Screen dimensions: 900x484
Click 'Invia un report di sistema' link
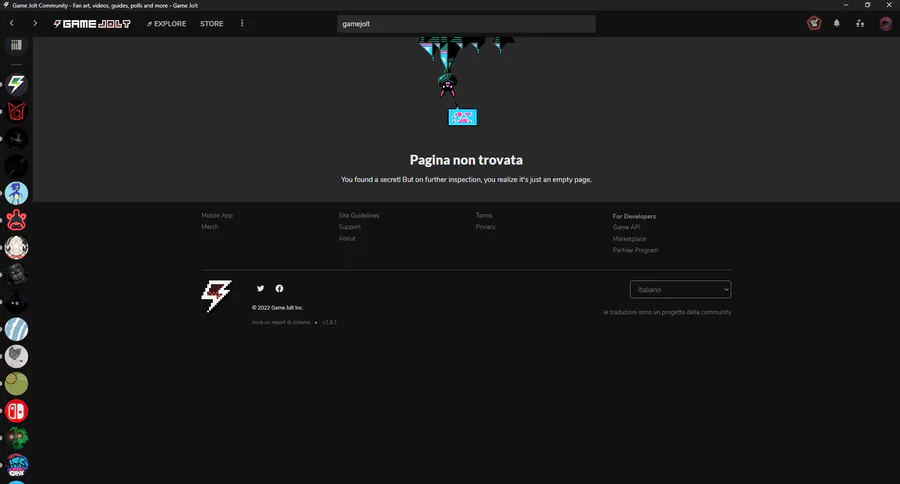[281, 322]
